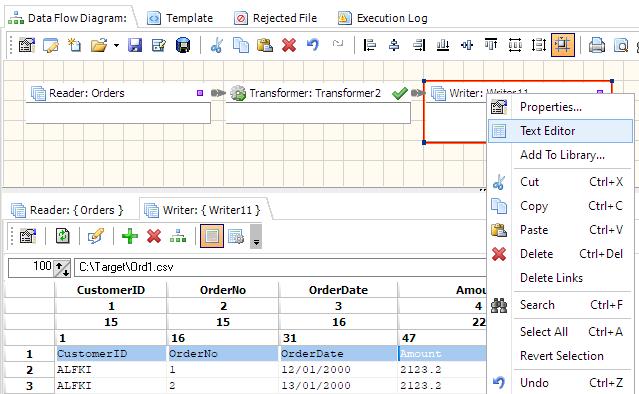Undo with the blue arrow in the main toolbar
The image size is (639, 394).
(313, 44)
